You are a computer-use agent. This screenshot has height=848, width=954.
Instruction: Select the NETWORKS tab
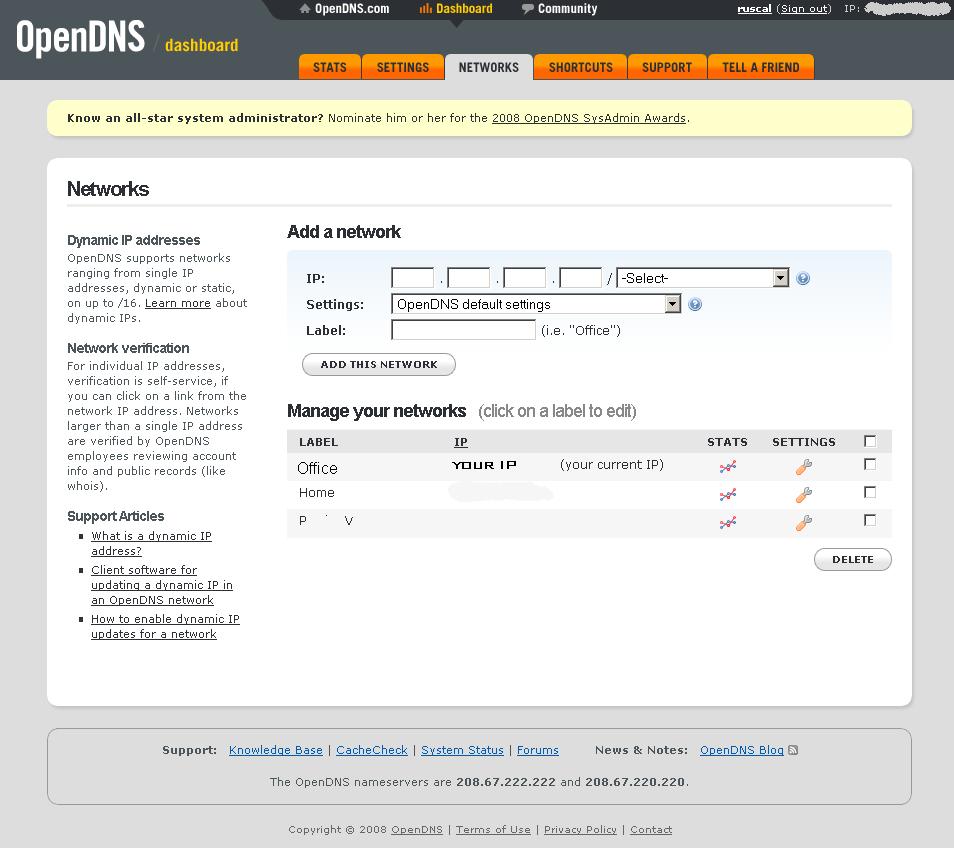[489, 67]
